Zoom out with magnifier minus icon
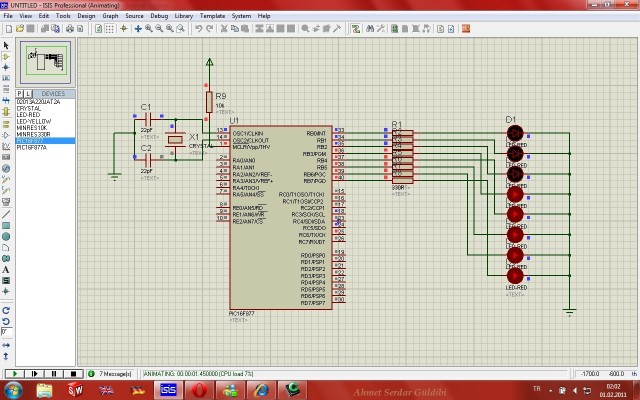The height and width of the screenshot is (400, 640). (159, 29)
